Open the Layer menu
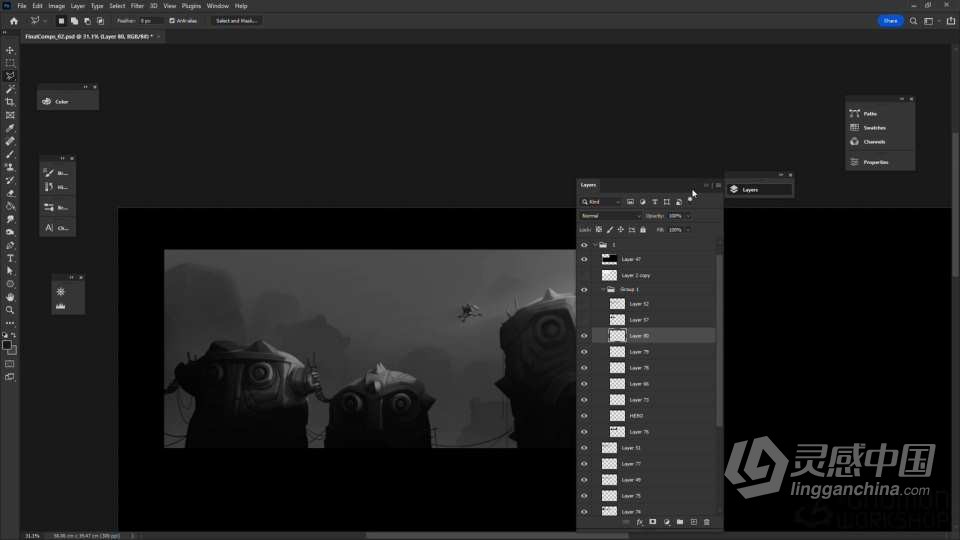Viewport: 960px width, 540px height. click(78, 6)
